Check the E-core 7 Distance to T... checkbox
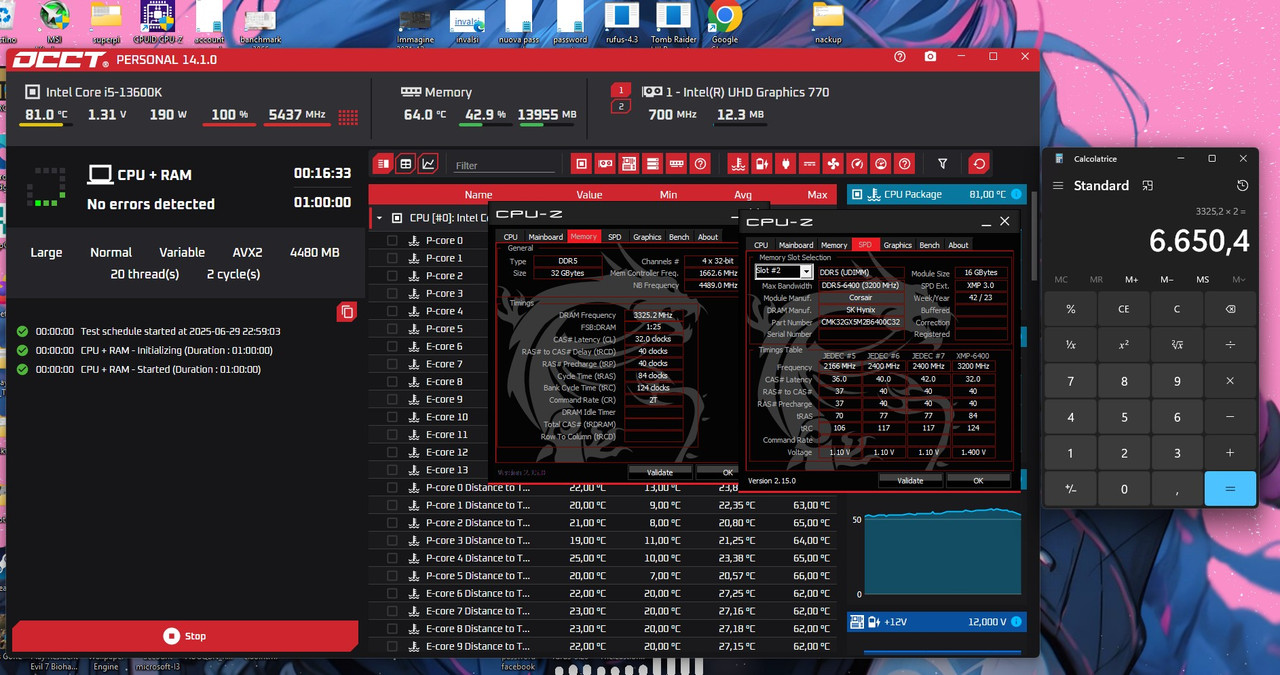Viewport: 1280px width, 675px height. 392,611
